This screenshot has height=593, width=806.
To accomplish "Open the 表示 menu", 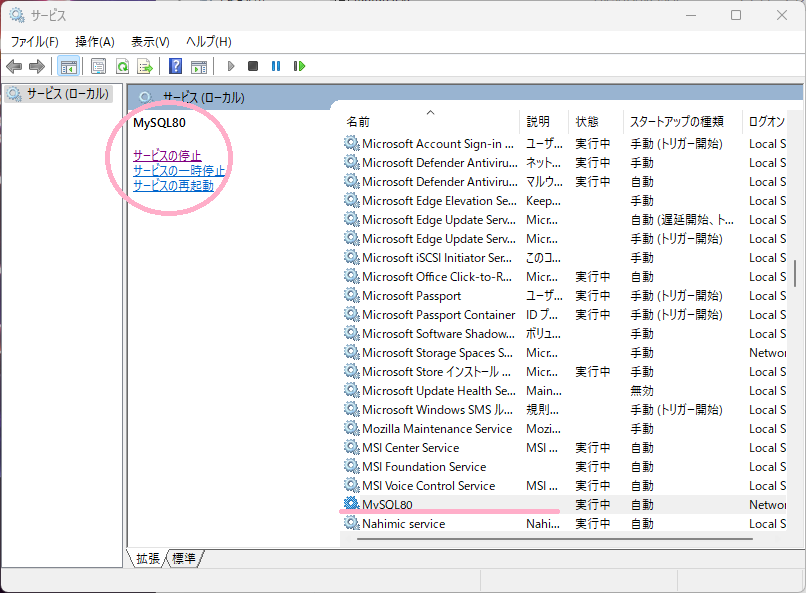I will (x=148, y=40).
